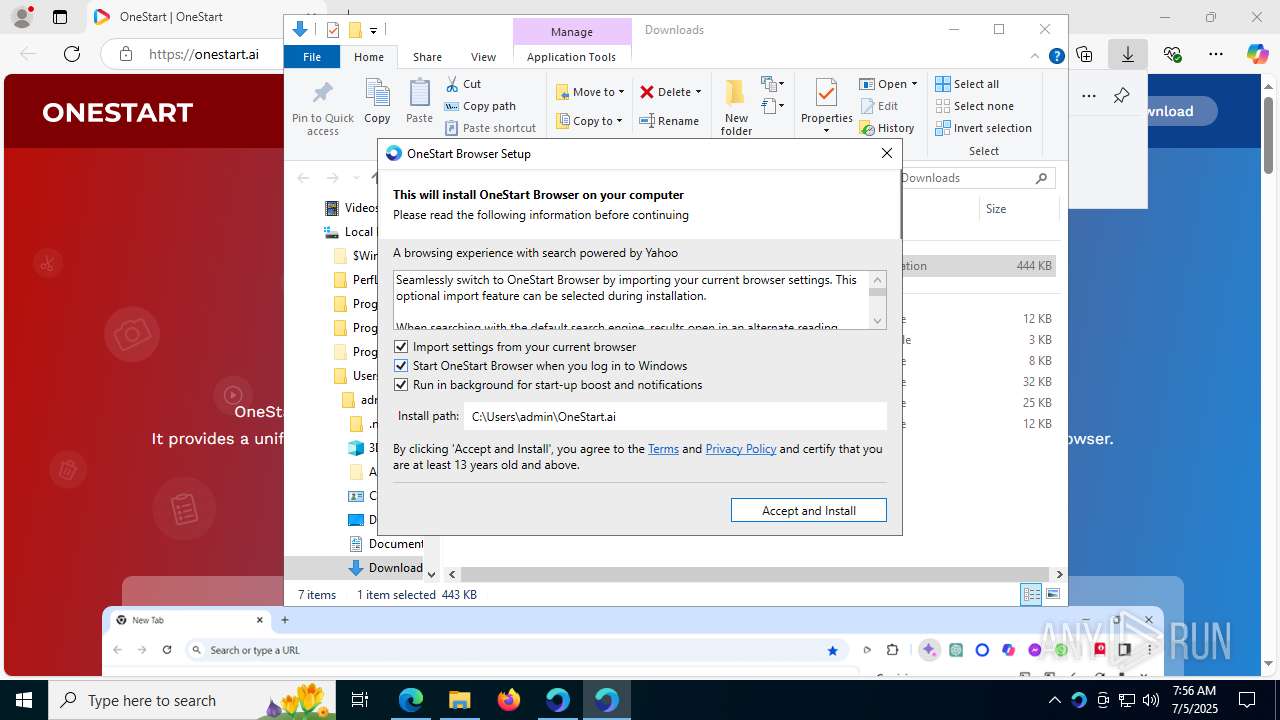Switch to large icons view in status bar
Image resolution: width=1280 pixels, height=720 pixels.
1052,595
